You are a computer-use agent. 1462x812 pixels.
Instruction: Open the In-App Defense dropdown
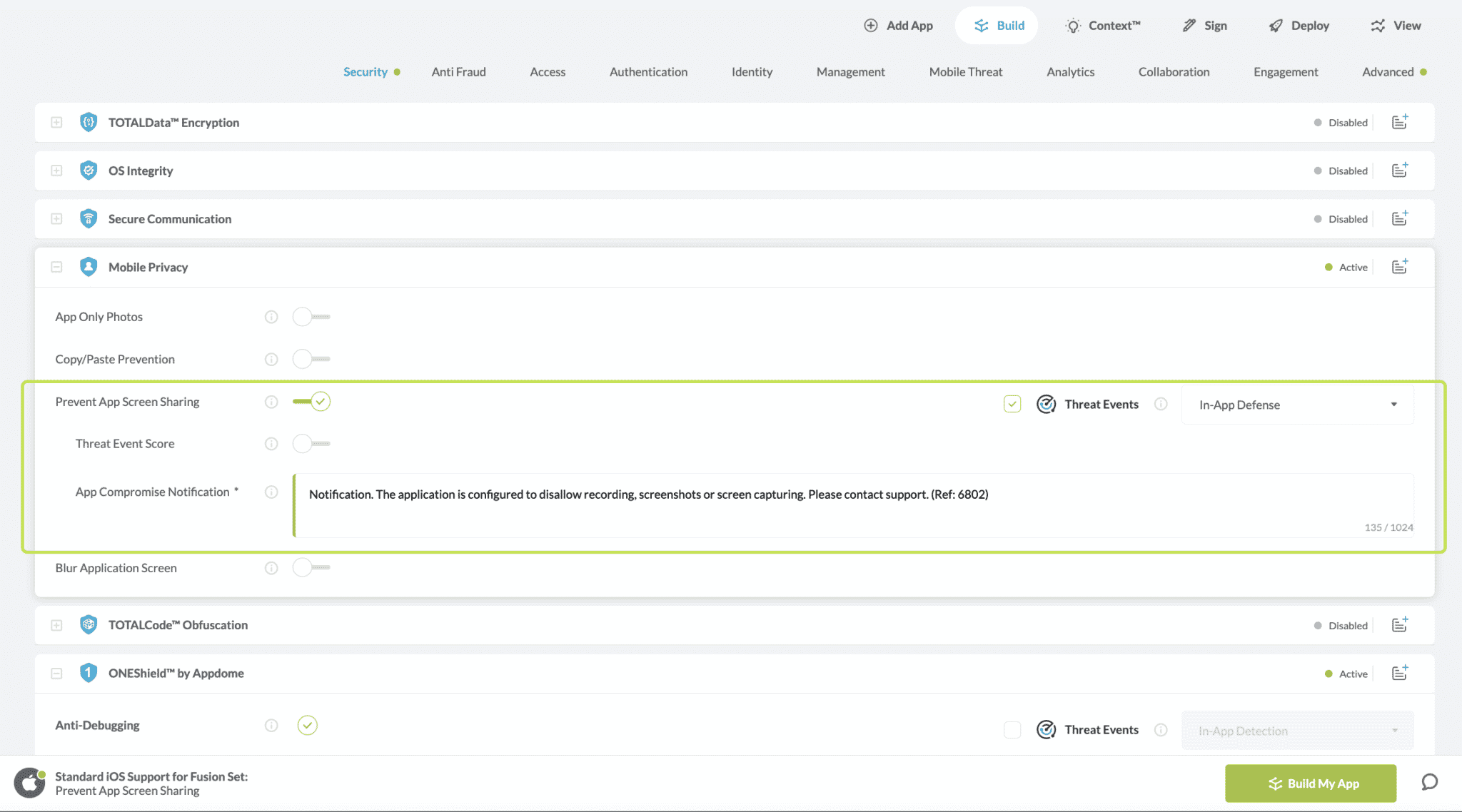[x=1296, y=405]
